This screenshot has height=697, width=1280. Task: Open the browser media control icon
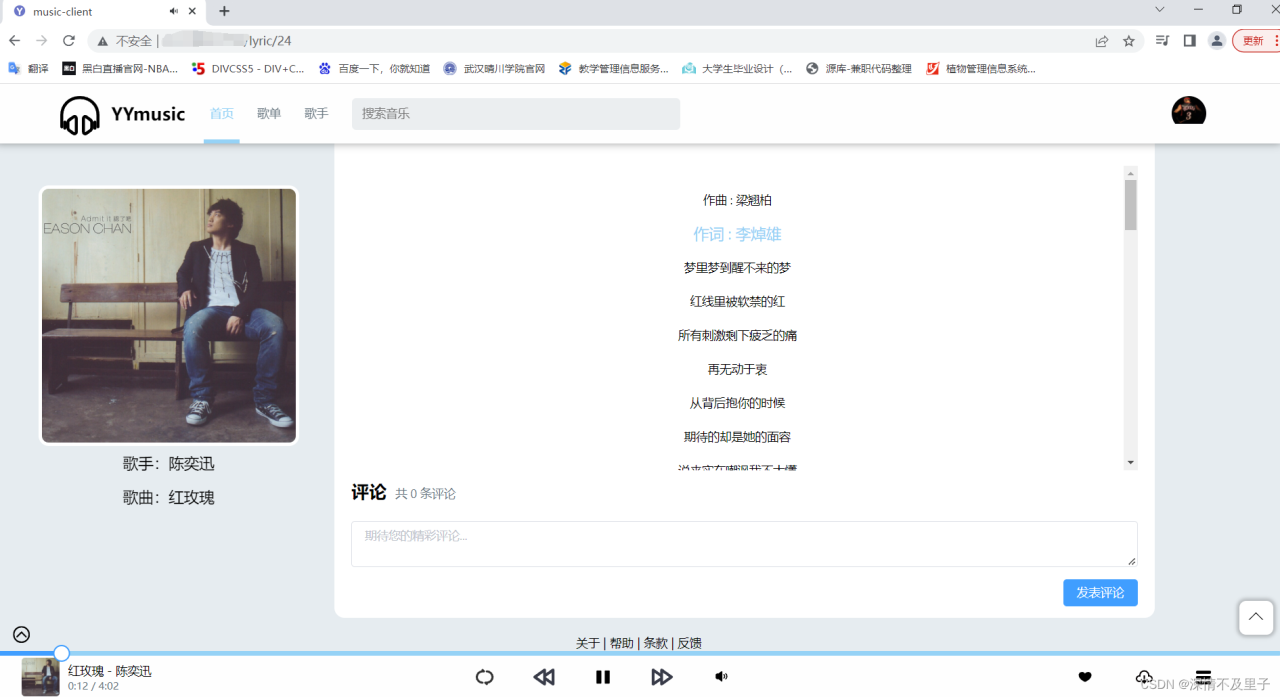click(1162, 41)
